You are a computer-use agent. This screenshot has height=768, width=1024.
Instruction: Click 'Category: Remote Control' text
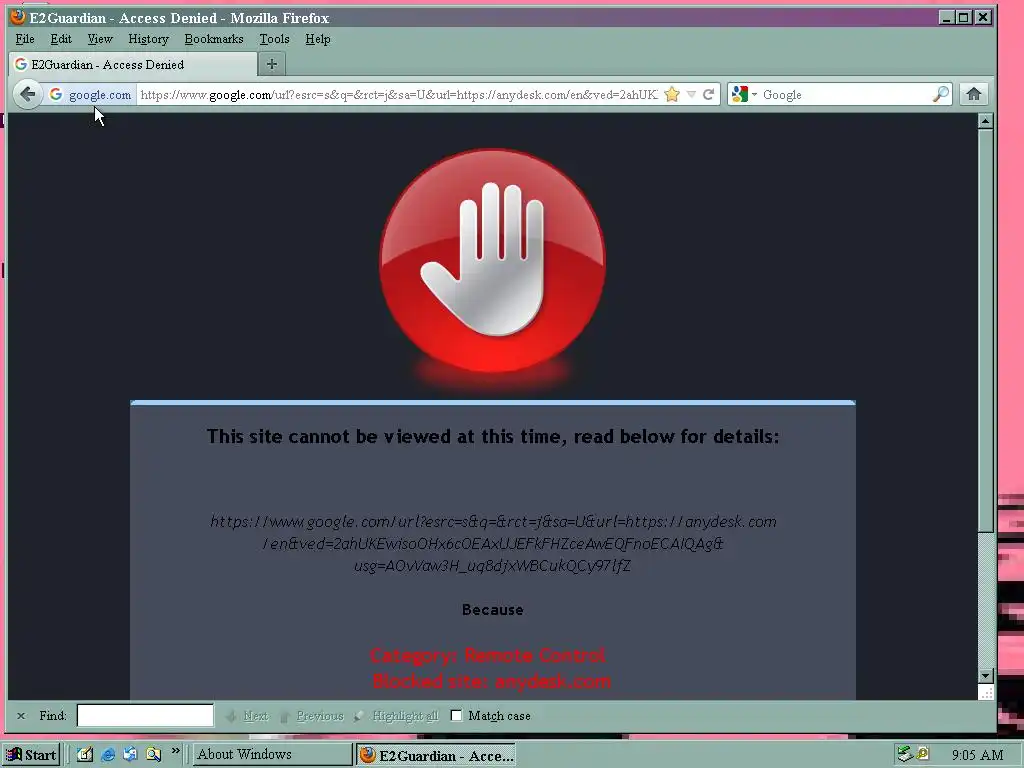coord(488,655)
